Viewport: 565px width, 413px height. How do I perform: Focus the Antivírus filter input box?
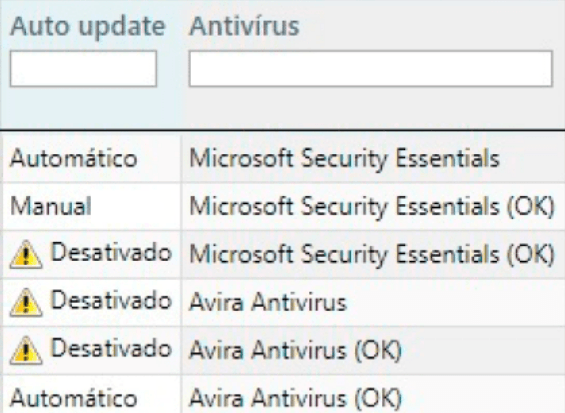[x=370, y=68]
